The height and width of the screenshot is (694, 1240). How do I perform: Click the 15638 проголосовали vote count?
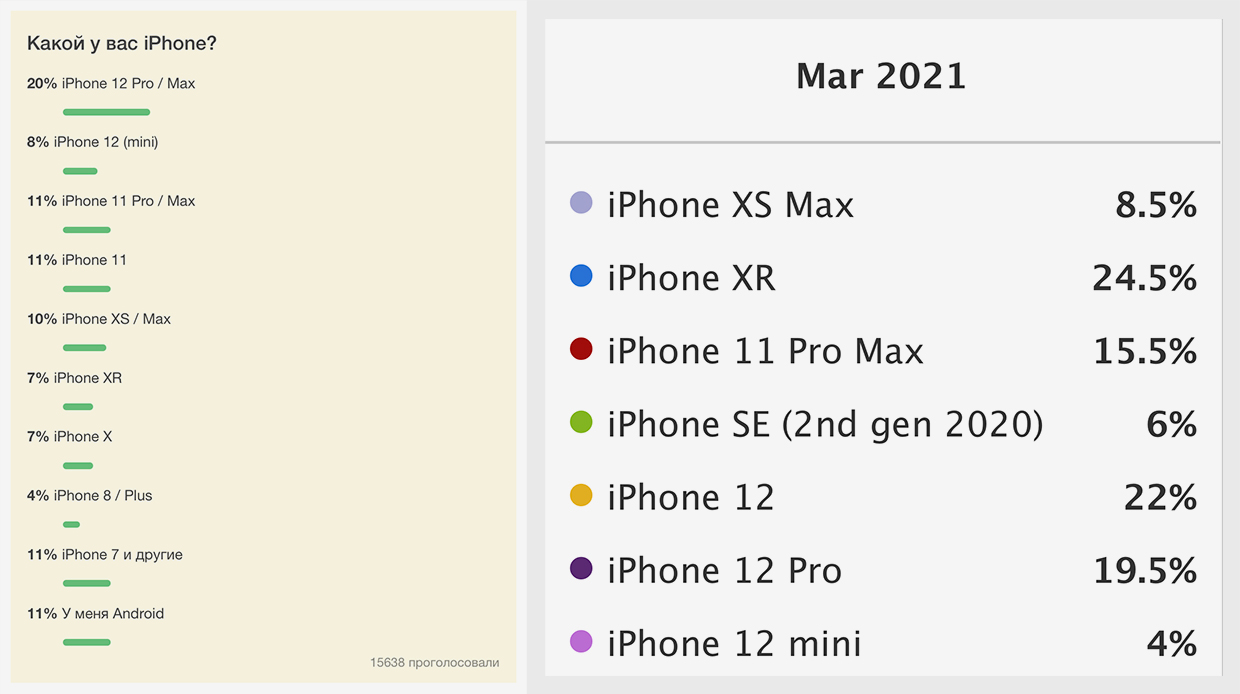434,662
